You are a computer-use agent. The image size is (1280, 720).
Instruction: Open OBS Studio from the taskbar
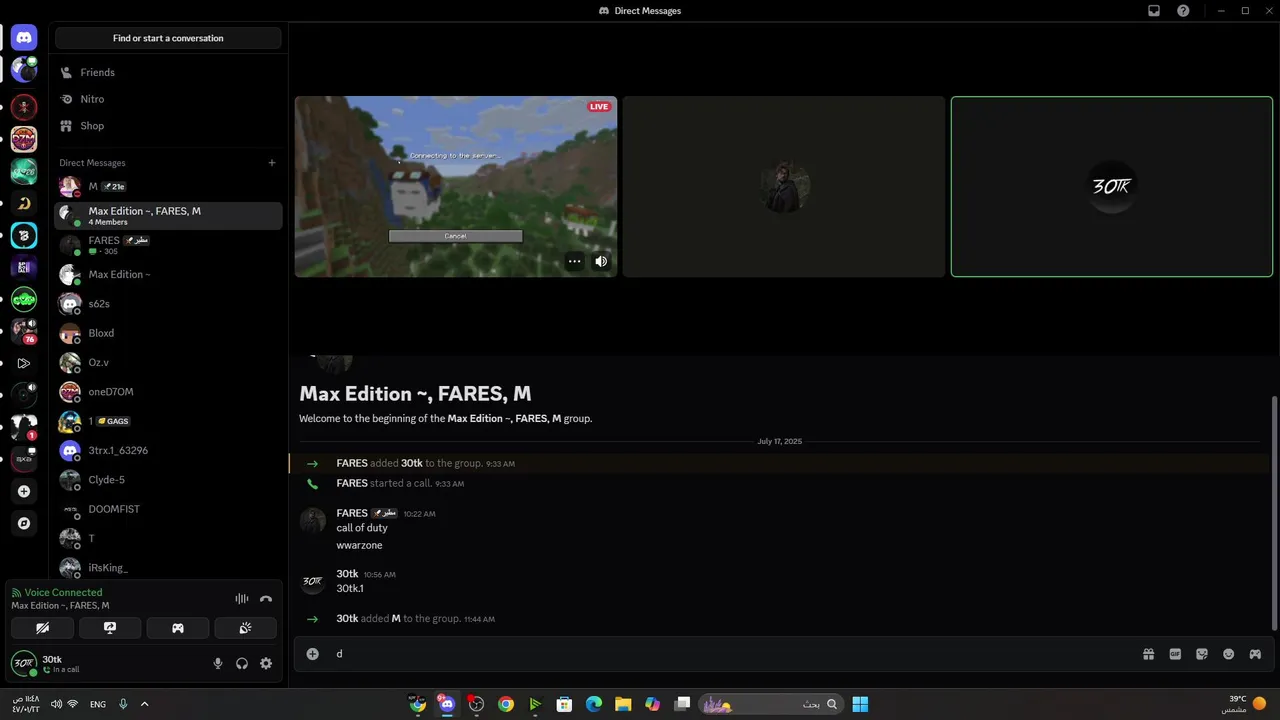click(476, 704)
